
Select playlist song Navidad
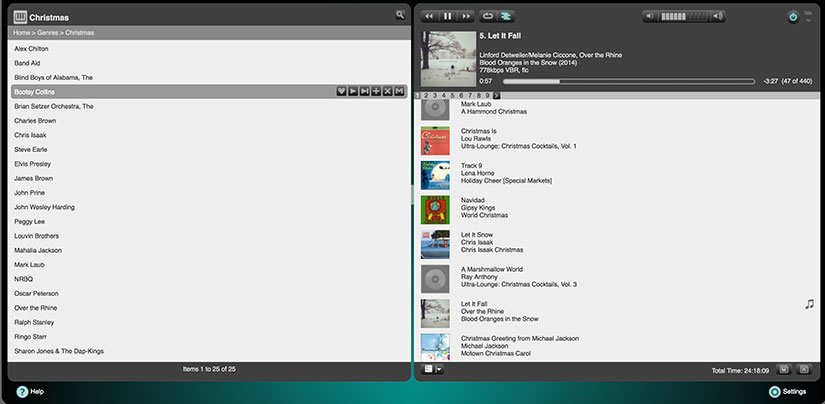click(473, 200)
